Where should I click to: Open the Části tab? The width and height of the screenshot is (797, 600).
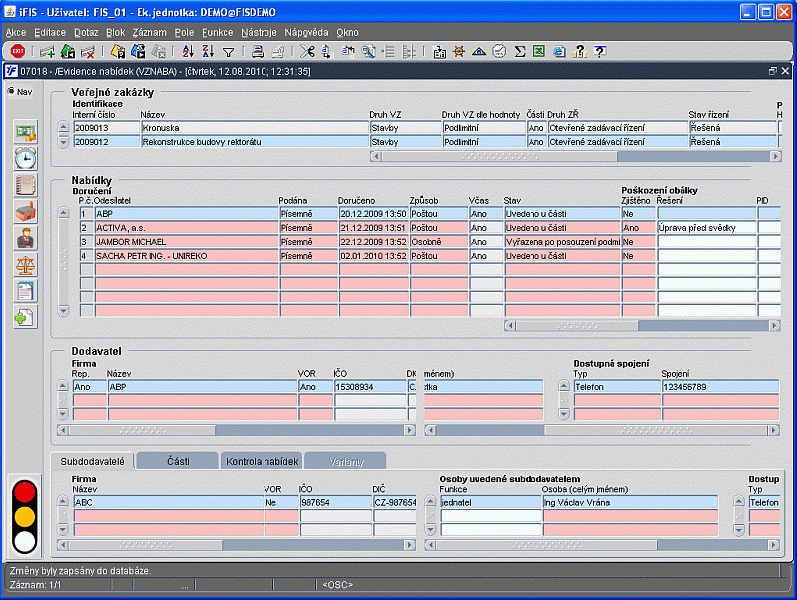pyautogui.click(x=177, y=461)
